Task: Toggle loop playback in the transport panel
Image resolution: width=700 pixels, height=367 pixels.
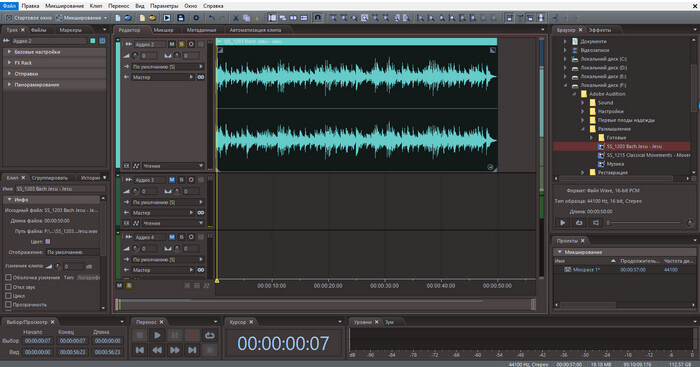Action: click(209, 335)
